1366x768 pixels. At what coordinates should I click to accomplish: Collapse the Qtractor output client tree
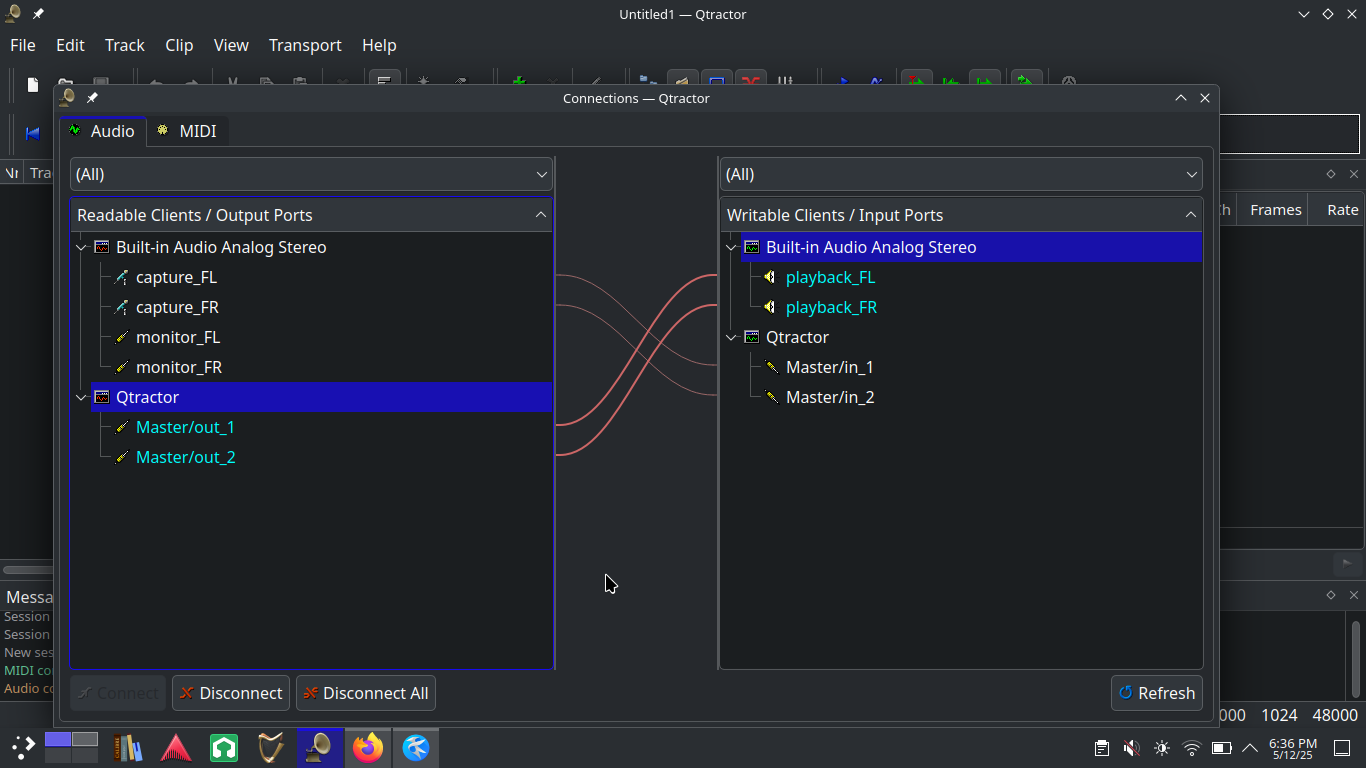[x=81, y=397]
